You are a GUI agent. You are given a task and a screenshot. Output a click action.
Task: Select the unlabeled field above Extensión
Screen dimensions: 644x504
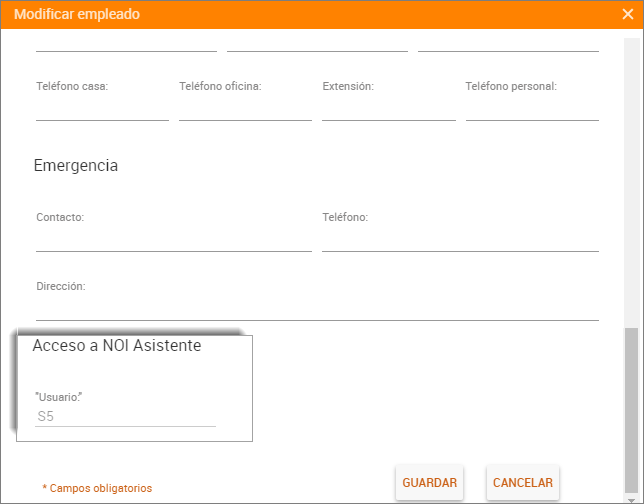coord(317,42)
